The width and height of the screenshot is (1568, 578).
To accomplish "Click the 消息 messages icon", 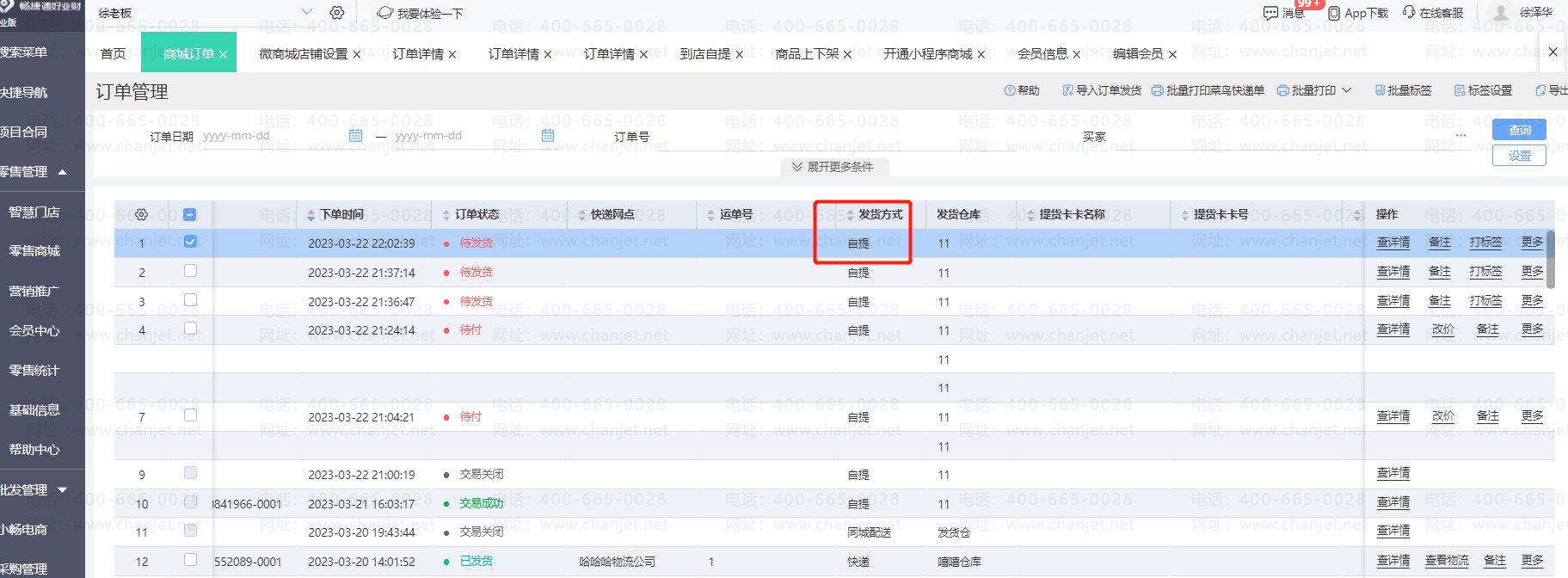I will [x=1270, y=13].
